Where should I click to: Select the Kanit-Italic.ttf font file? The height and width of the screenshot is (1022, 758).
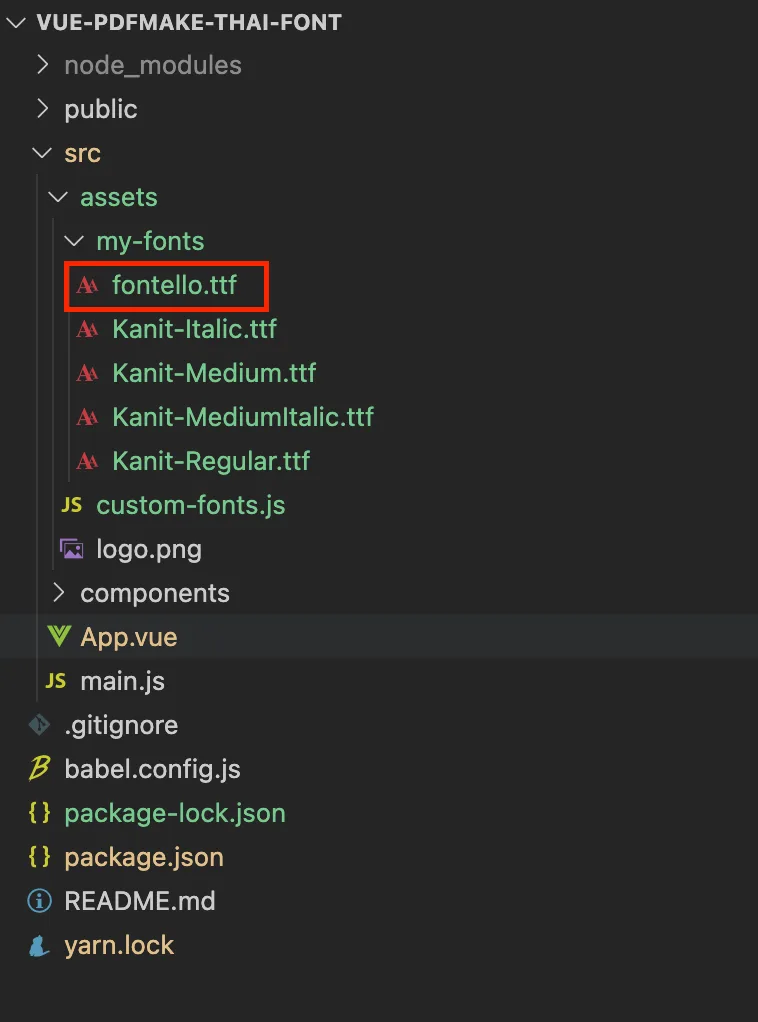tap(194, 328)
